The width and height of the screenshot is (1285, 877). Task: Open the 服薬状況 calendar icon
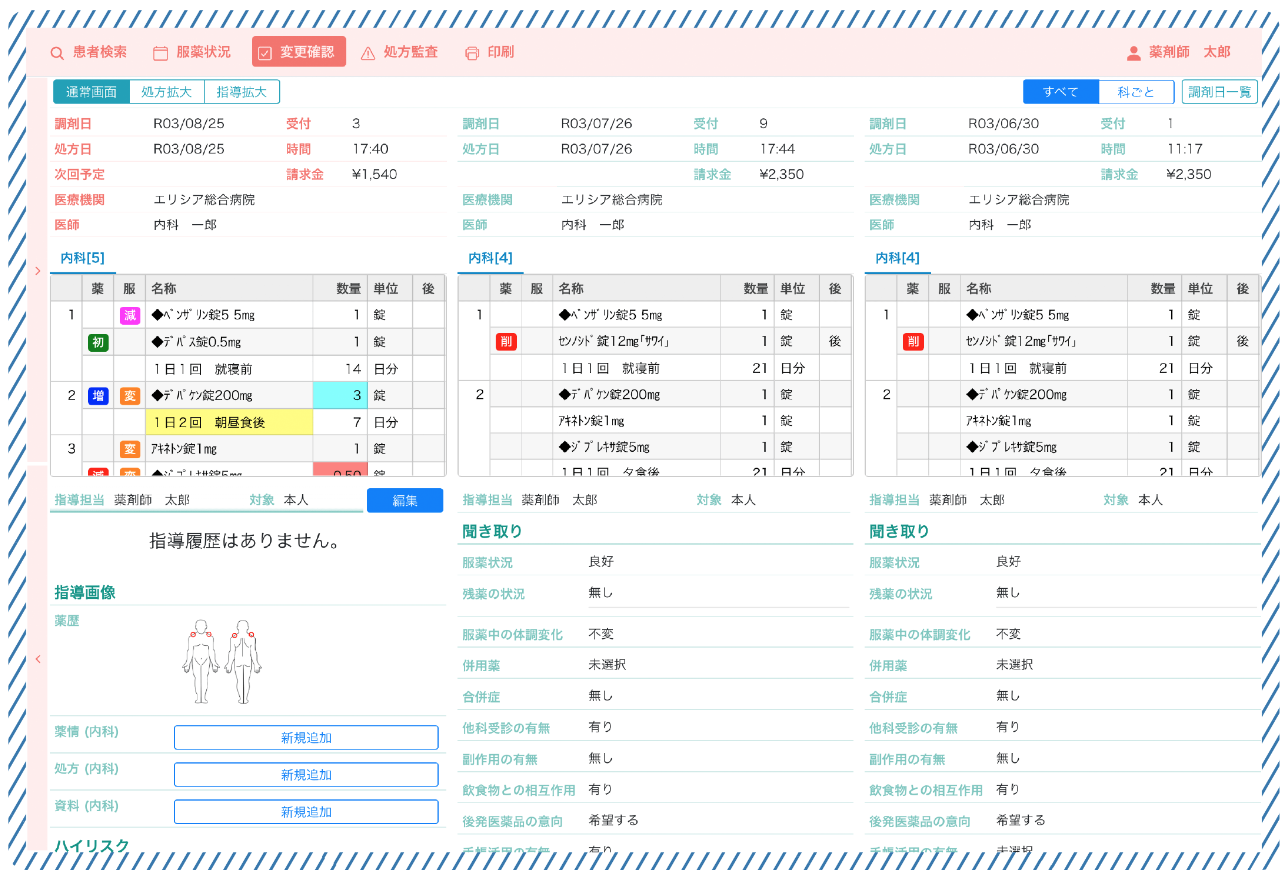160,53
